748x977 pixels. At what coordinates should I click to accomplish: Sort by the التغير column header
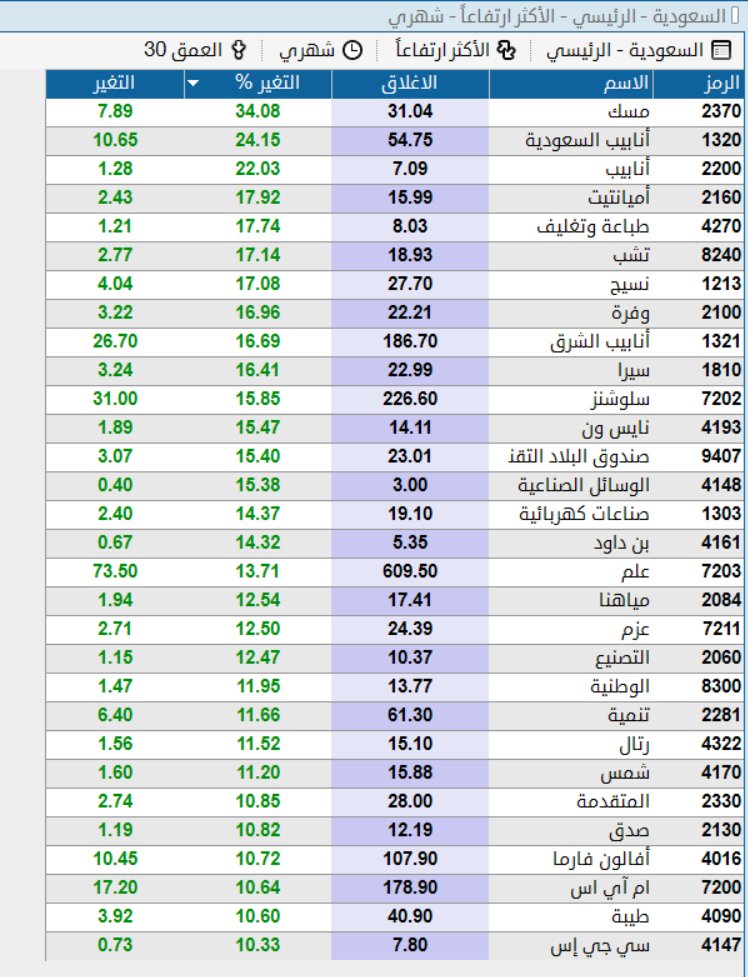[115, 83]
